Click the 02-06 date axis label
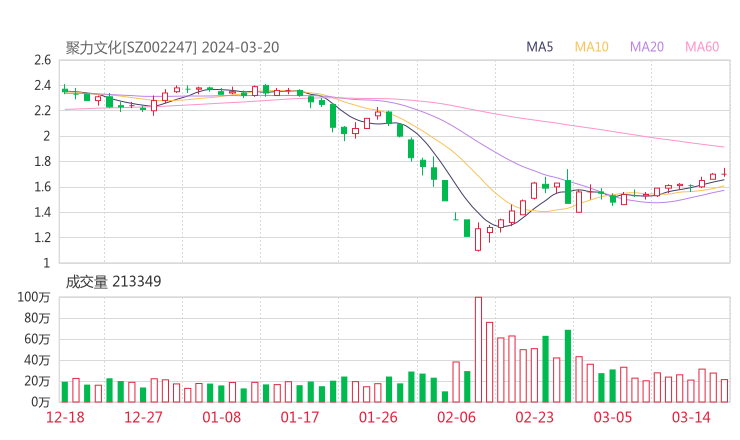Screen dimensions: 740x440 (456, 417)
